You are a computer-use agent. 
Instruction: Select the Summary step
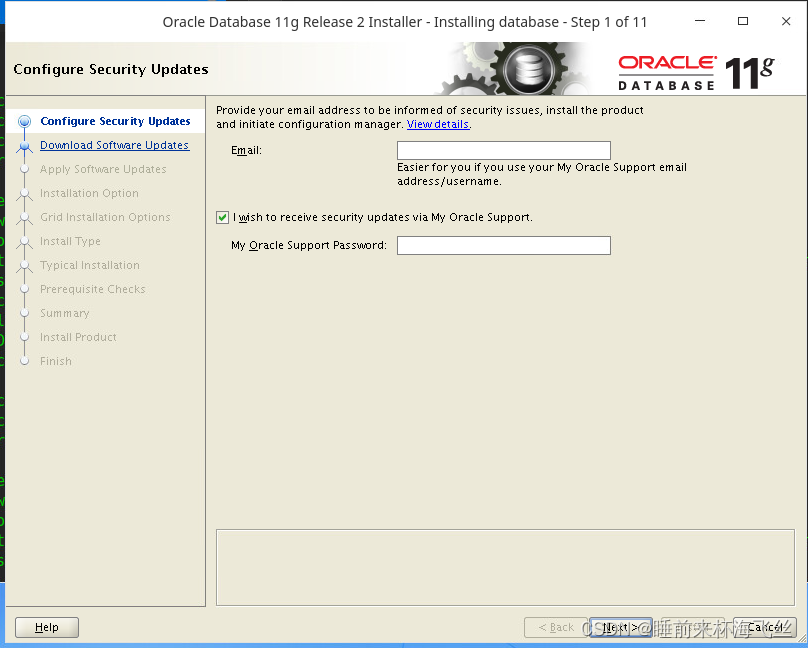65,313
